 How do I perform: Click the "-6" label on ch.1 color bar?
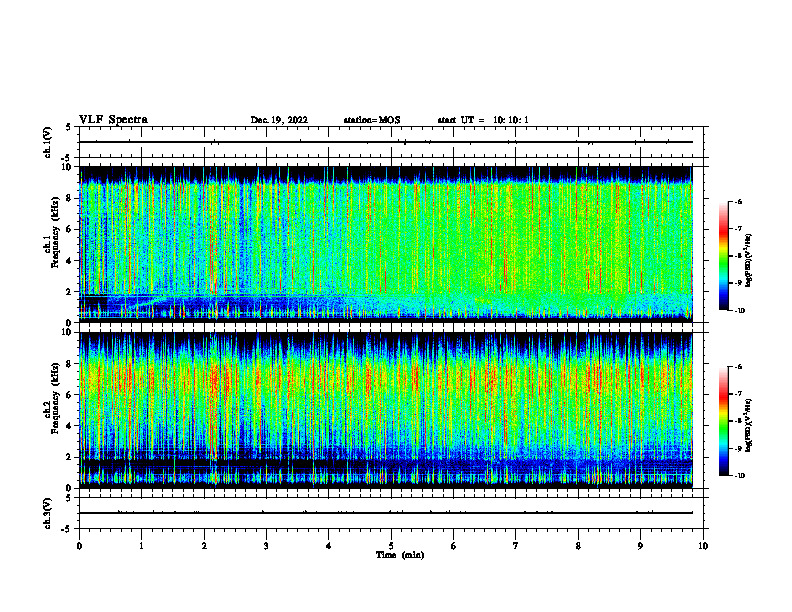738,202
